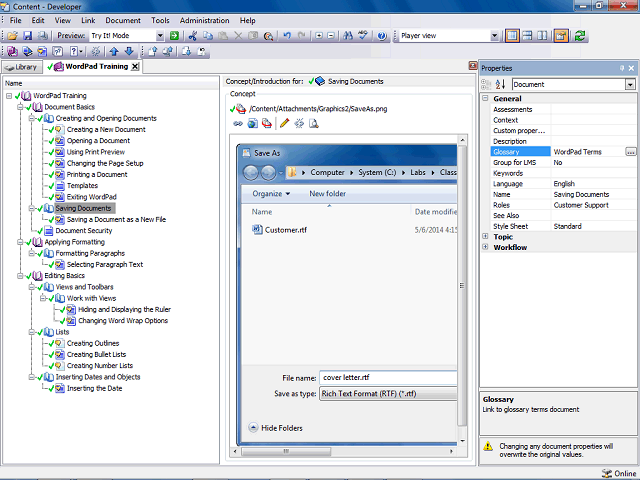Click the Roles value Customer Support

click(581, 205)
